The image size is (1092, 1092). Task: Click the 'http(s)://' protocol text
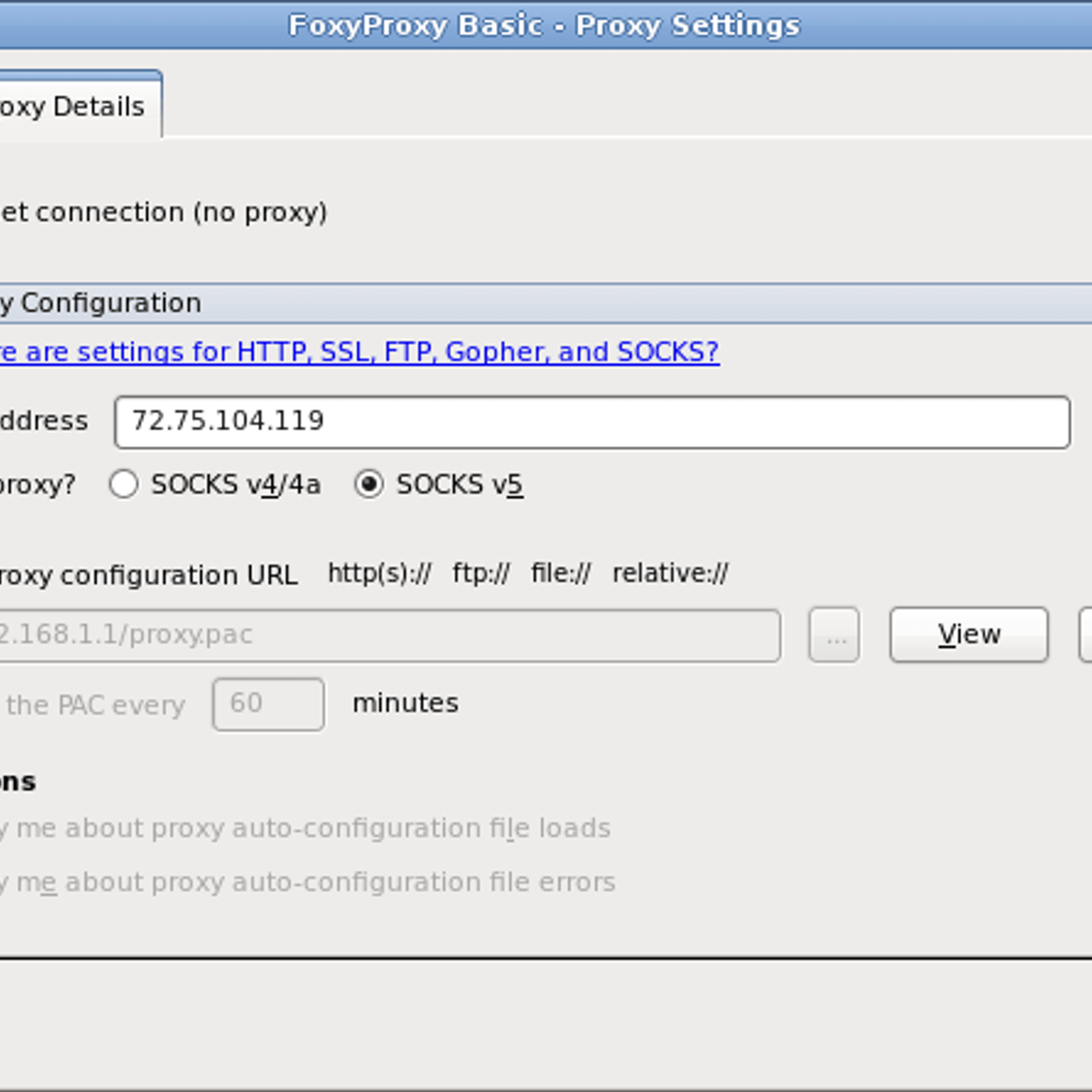pos(379,574)
